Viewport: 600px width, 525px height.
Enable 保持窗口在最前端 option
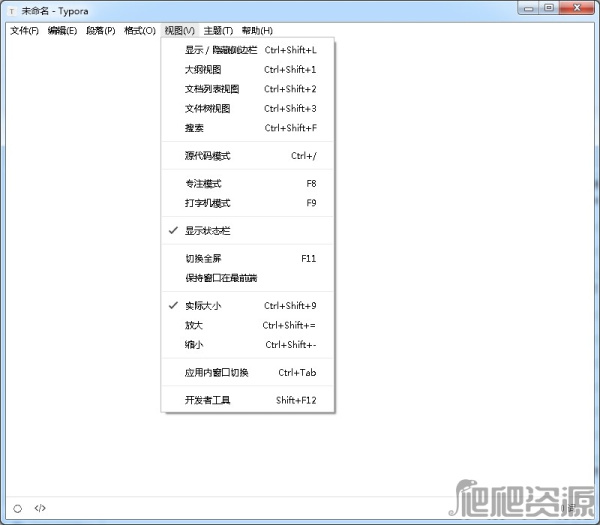[220, 278]
